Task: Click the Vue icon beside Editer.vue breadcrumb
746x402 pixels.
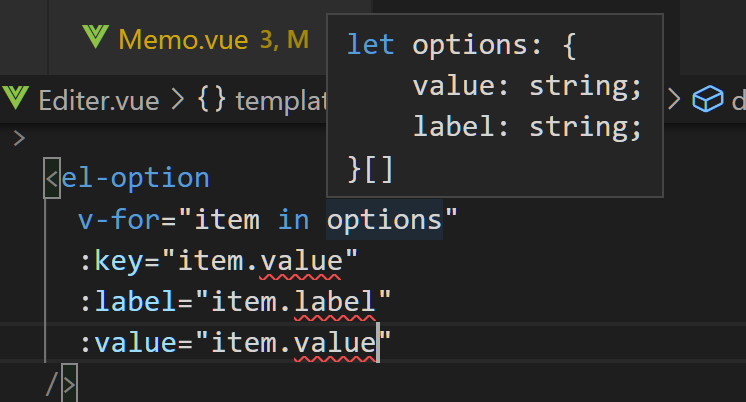Action: click(x=17, y=99)
